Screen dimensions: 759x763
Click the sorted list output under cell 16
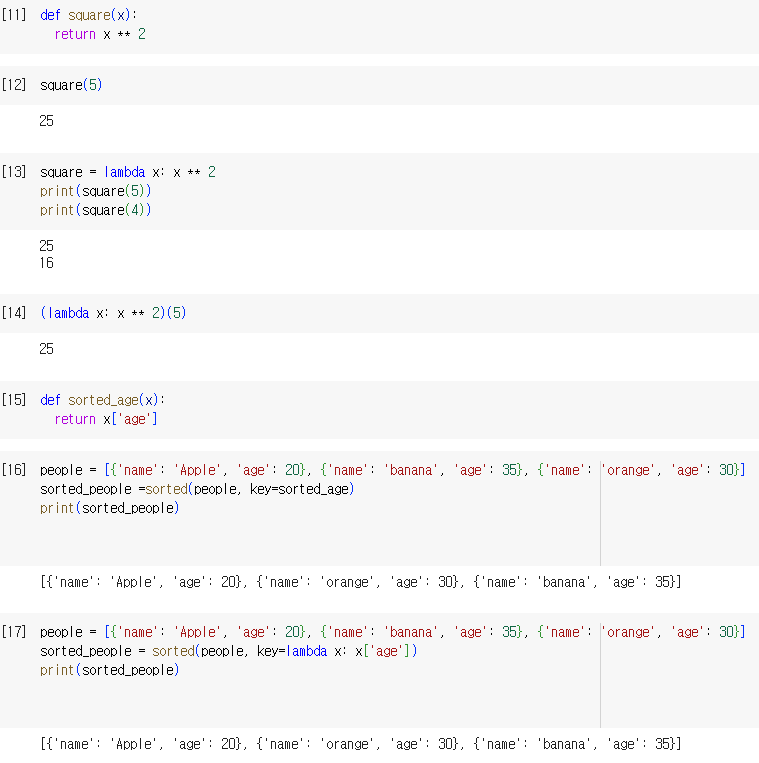(361, 582)
